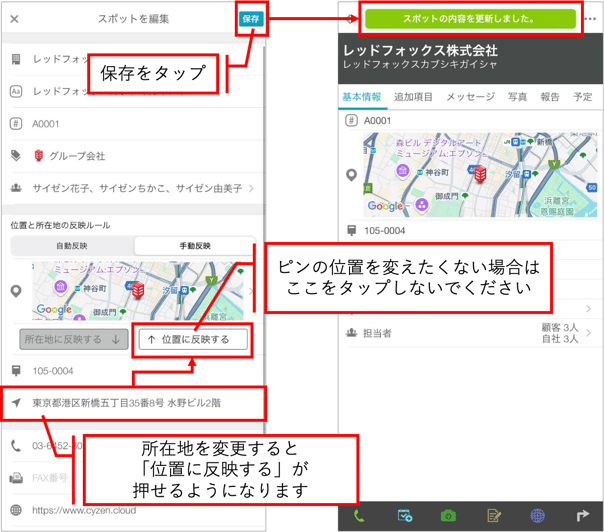
Task: Switch to the 追加項目 tab
Action: (413, 97)
